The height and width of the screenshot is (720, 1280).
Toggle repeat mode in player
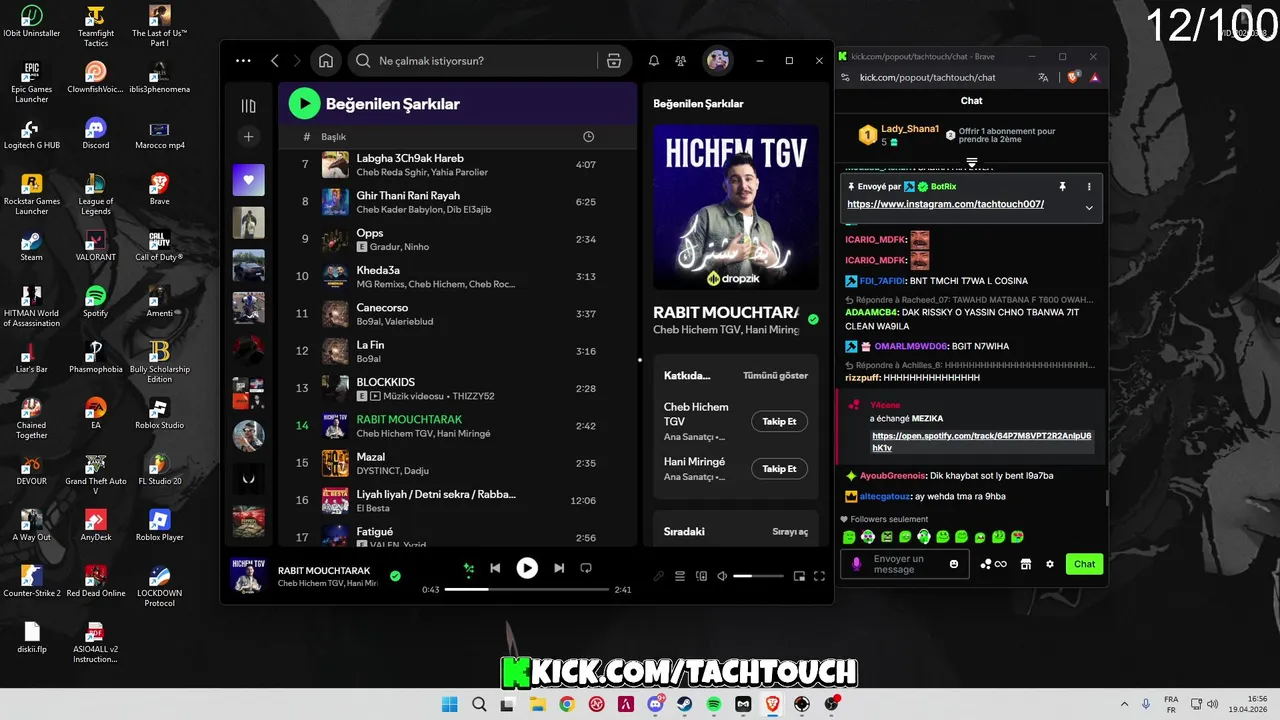point(586,568)
